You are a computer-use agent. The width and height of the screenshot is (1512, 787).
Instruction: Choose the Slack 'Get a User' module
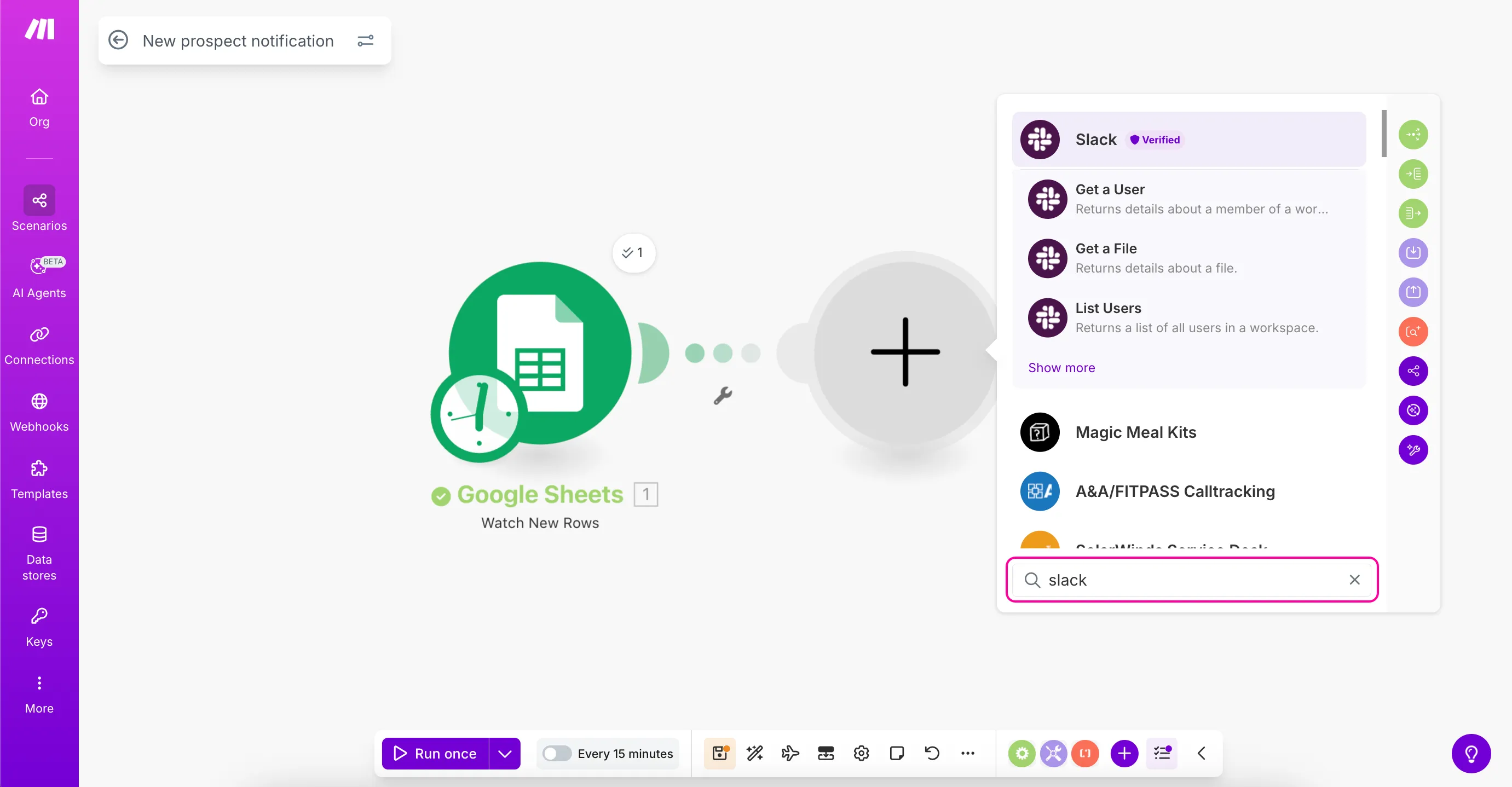point(1188,199)
